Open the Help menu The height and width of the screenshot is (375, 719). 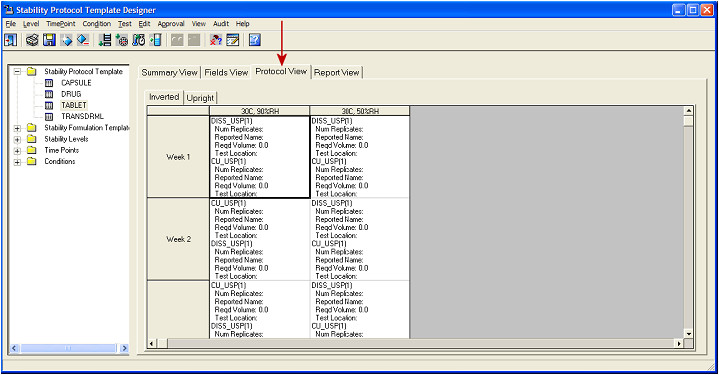click(x=243, y=24)
